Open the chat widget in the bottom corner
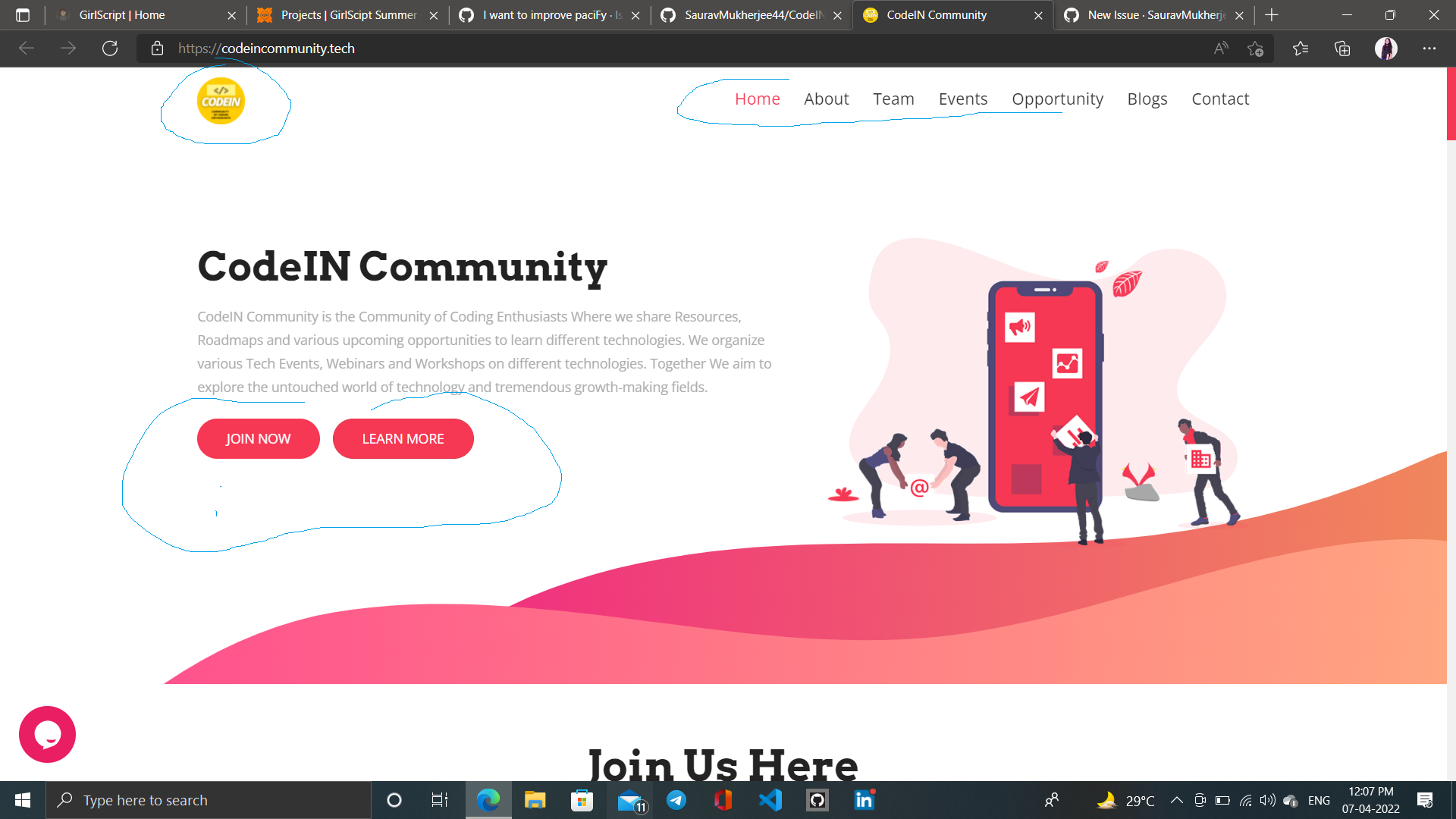This screenshot has height=819, width=1456. click(x=47, y=734)
